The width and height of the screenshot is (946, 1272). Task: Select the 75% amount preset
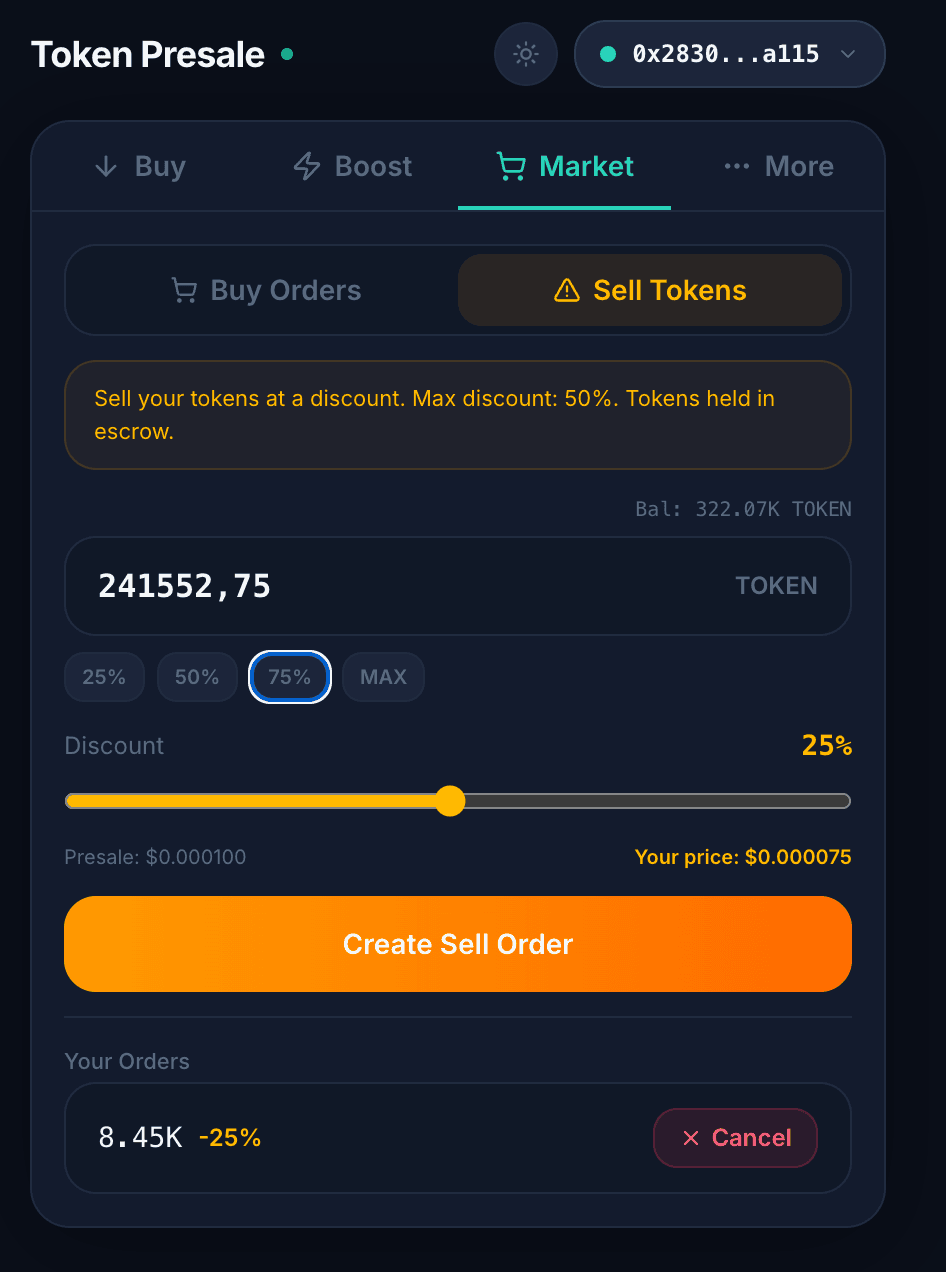pos(289,677)
